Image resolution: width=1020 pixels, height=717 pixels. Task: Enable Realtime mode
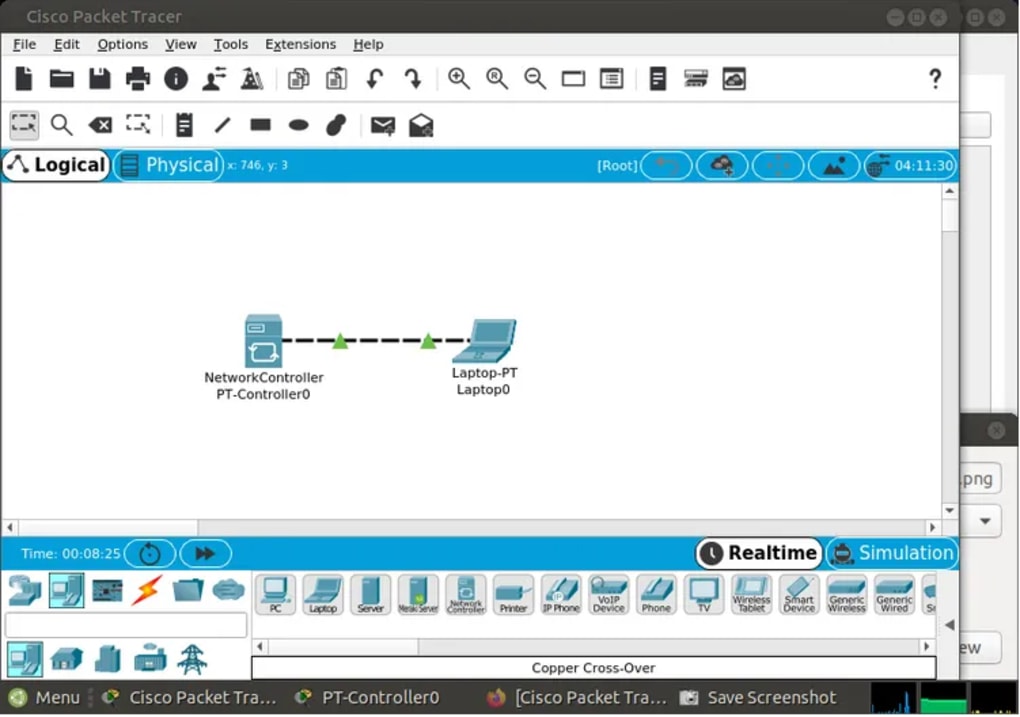pos(758,552)
